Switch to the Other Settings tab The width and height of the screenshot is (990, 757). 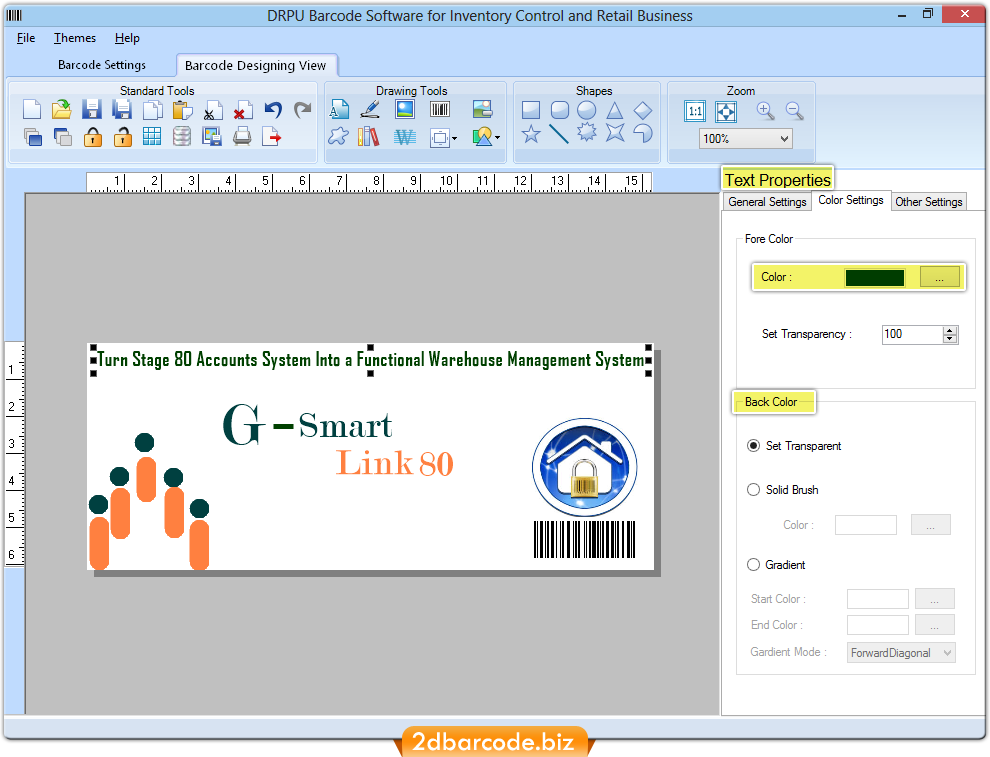pos(928,201)
